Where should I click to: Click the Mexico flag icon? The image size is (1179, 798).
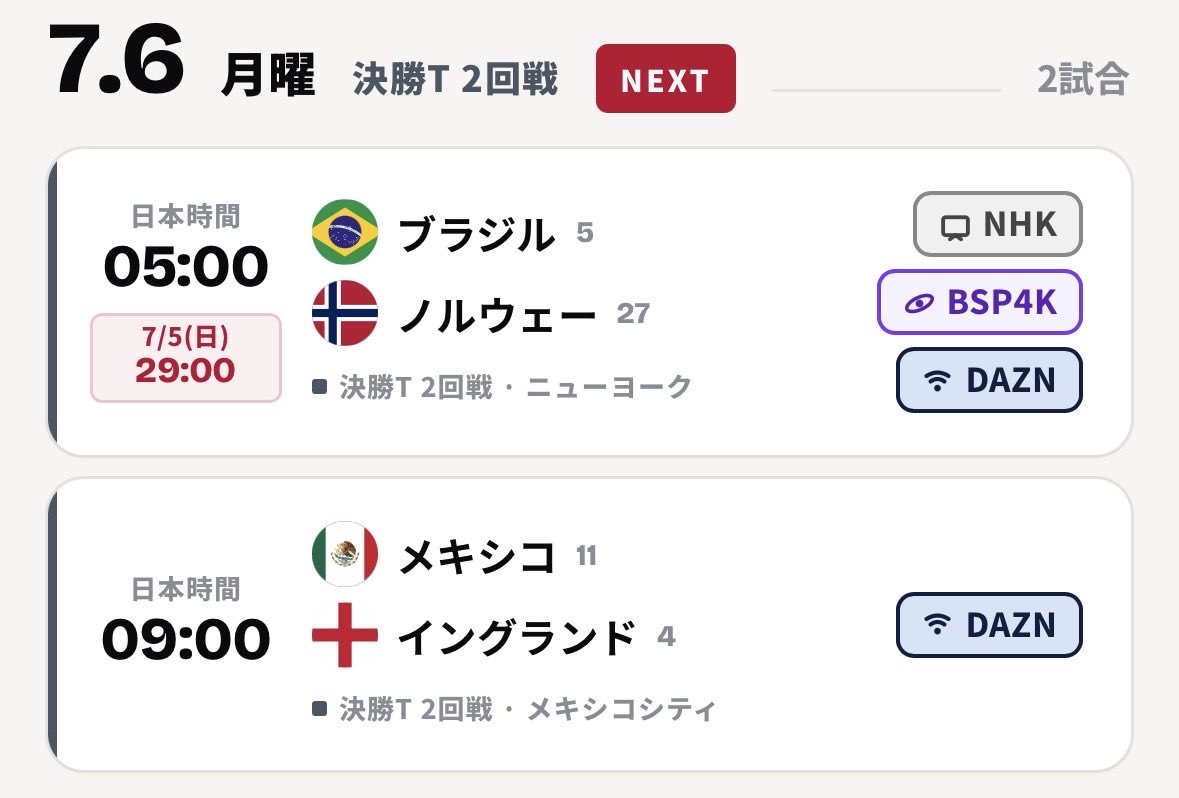(344, 554)
